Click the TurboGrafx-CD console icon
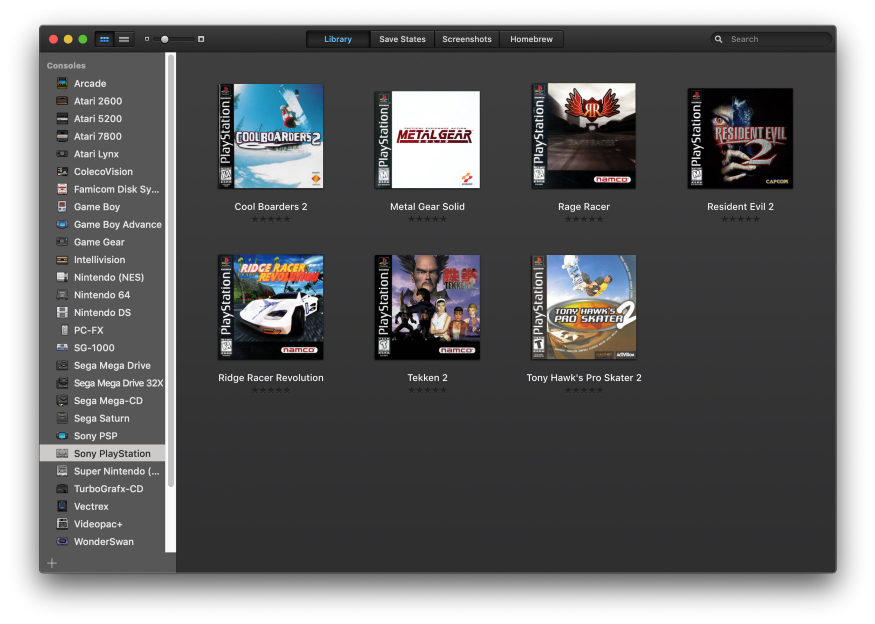Image resolution: width=875 pixels, height=624 pixels. tap(62, 488)
